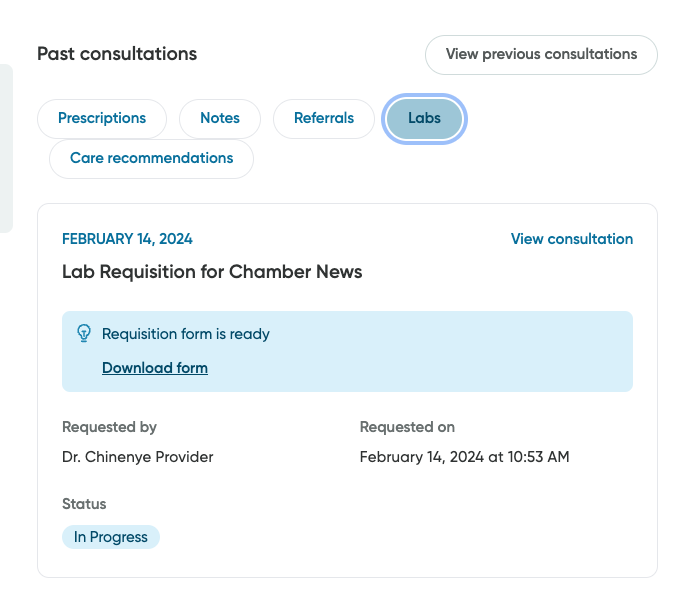Click the Status label
The image size is (677, 595).
(x=84, y=504)
